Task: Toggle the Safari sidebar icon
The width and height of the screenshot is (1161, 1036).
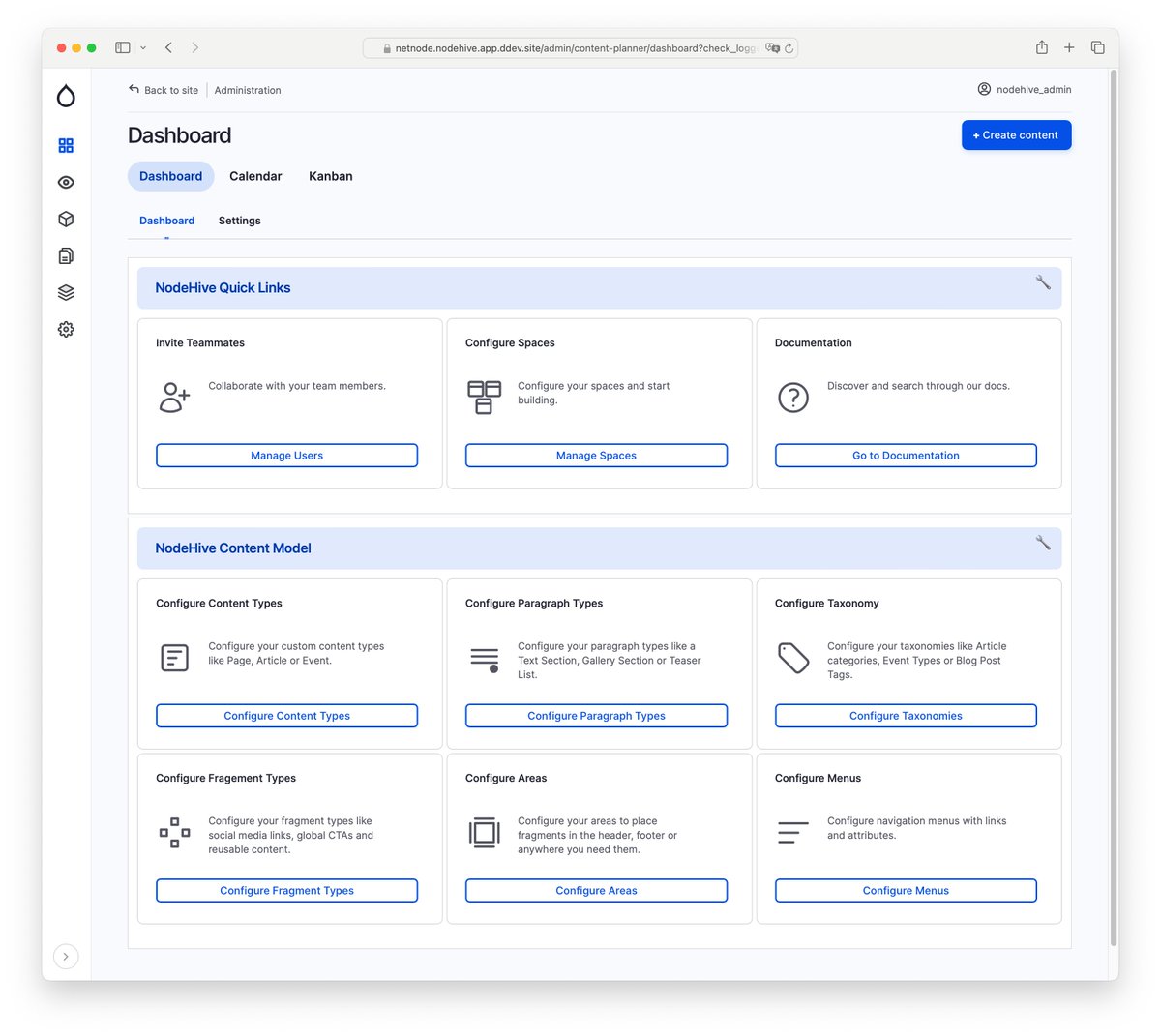Action: [123, 47]
